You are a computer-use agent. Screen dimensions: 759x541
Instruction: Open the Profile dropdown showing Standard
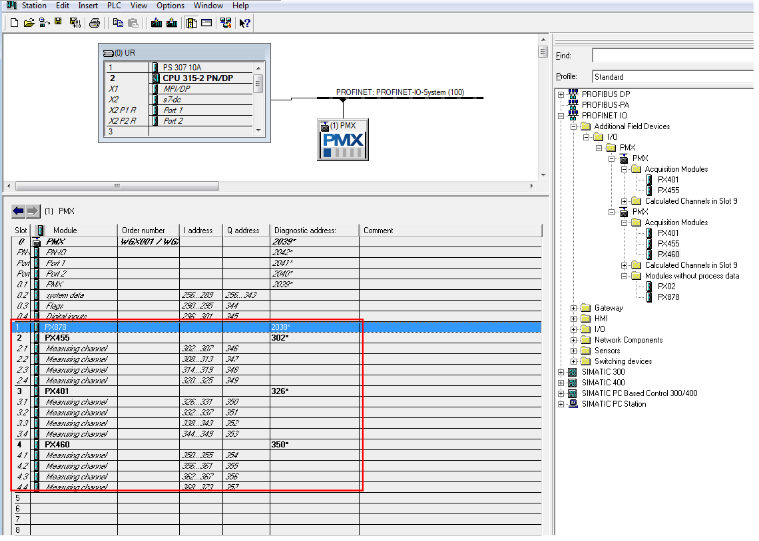(675, 76)
